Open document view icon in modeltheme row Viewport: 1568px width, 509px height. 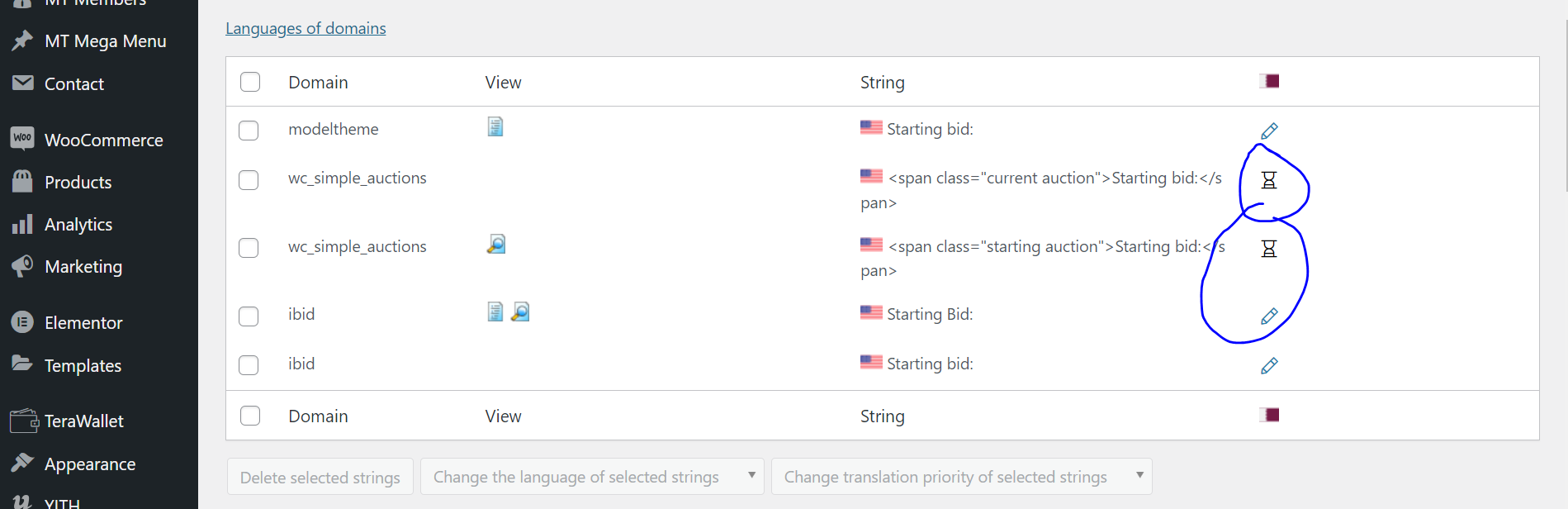(495, 126)
